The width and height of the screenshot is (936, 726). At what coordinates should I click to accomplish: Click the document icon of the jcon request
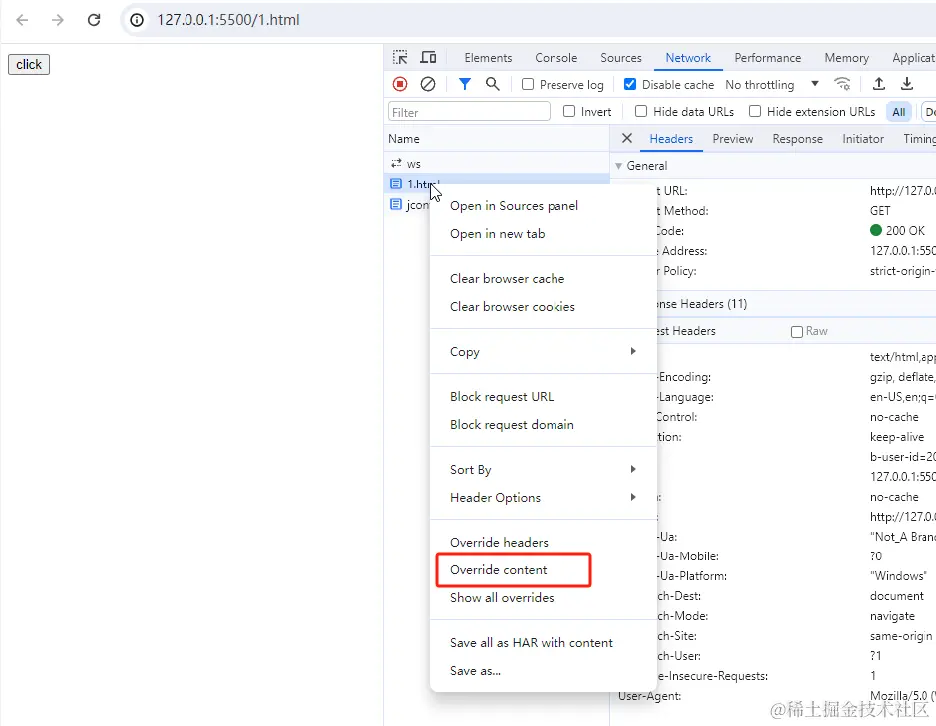click(x=396, y=204)
